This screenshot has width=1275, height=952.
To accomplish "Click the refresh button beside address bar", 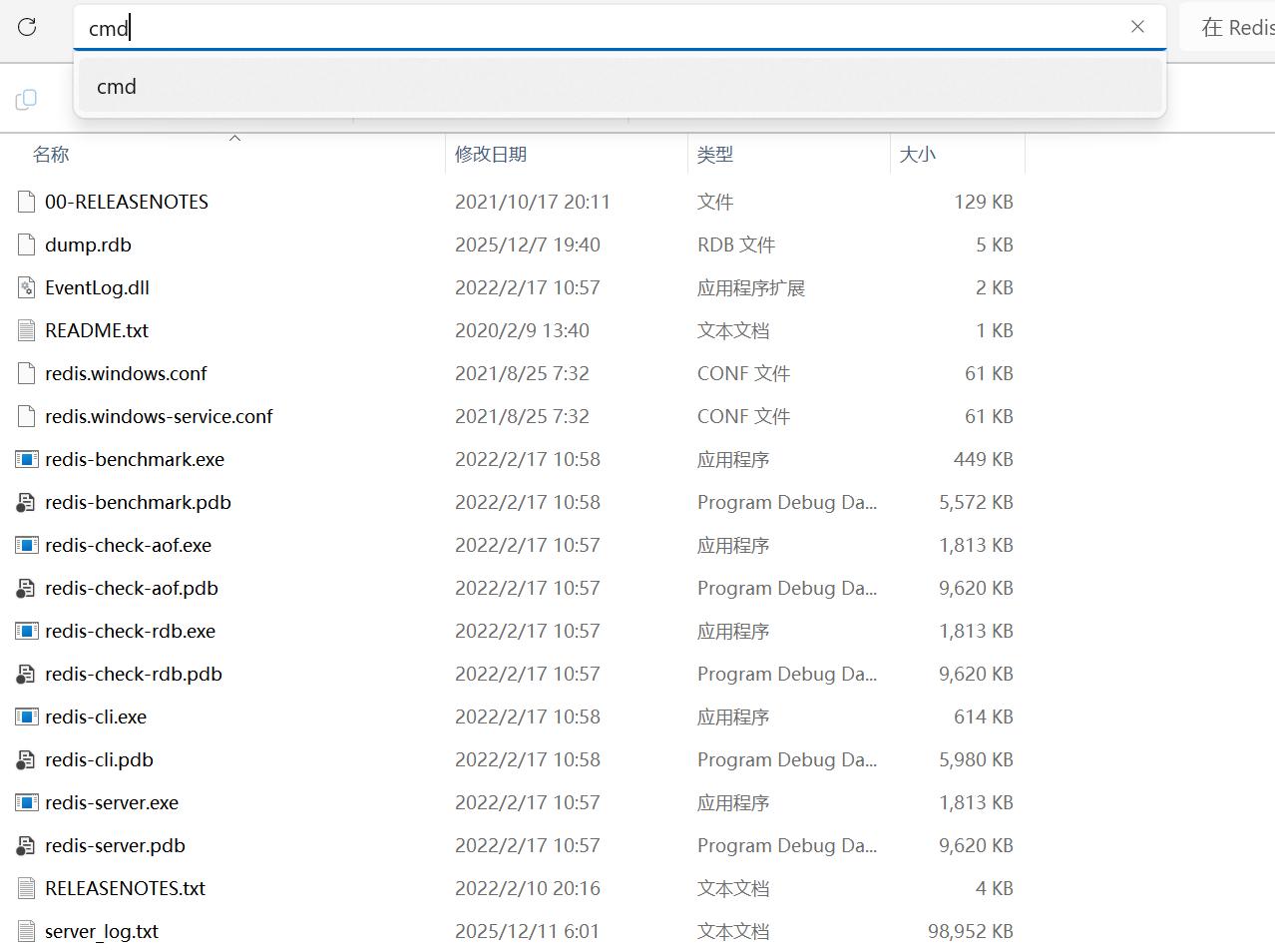I will pos(27,27).
